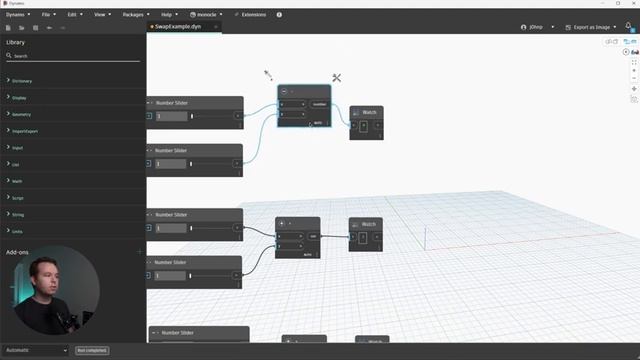Click the circular help icon under view toggles
The width and height of the screenshot is (640, 360).
[626, 52]
